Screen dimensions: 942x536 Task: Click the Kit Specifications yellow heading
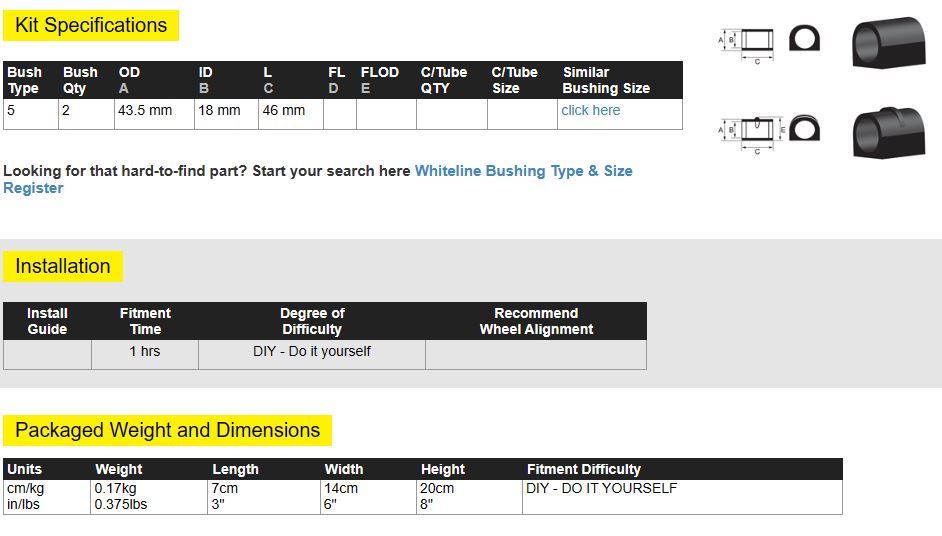point(91,26)
